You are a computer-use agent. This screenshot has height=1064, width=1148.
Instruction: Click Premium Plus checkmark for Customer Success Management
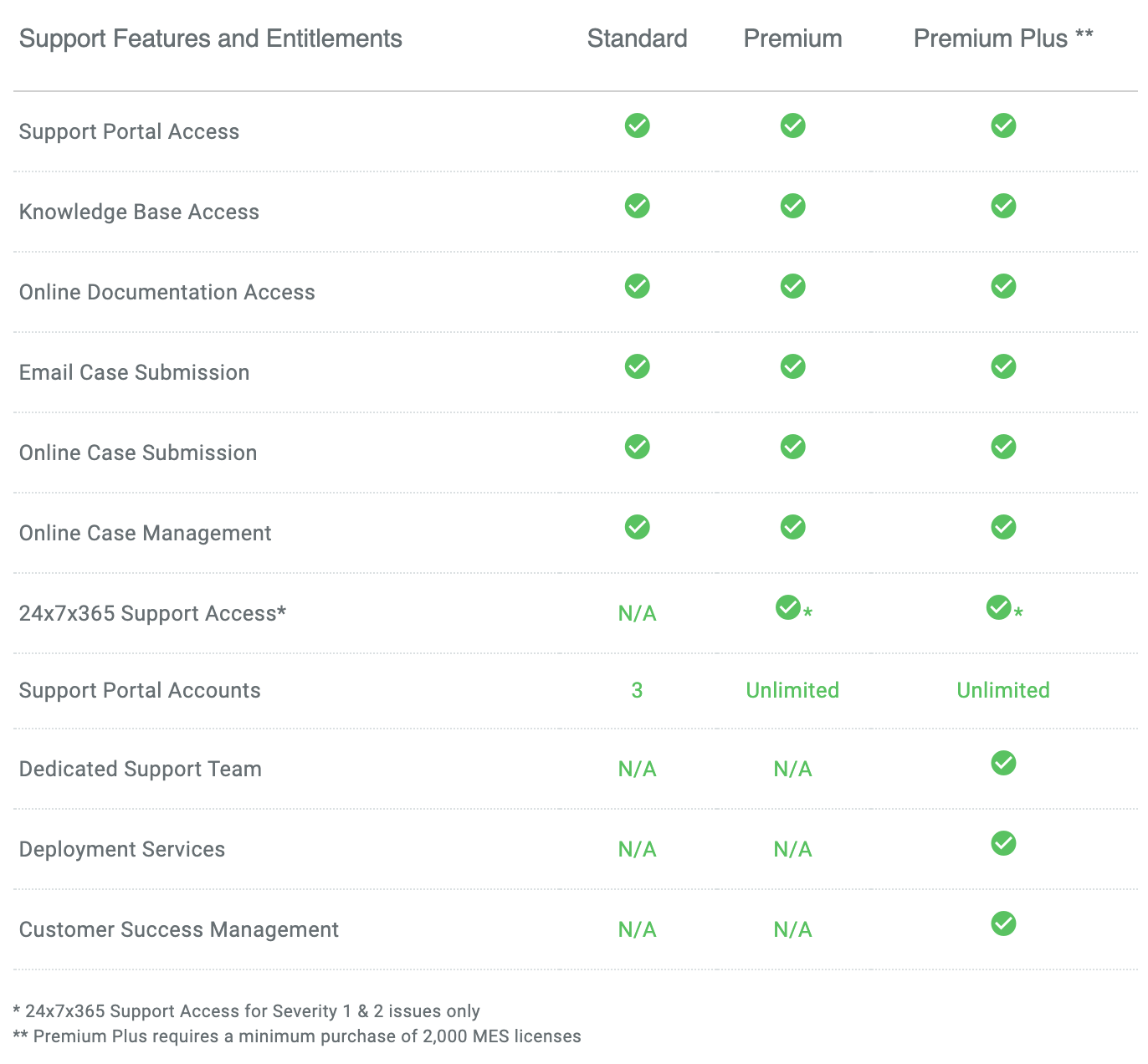[x=1002, y=923]
